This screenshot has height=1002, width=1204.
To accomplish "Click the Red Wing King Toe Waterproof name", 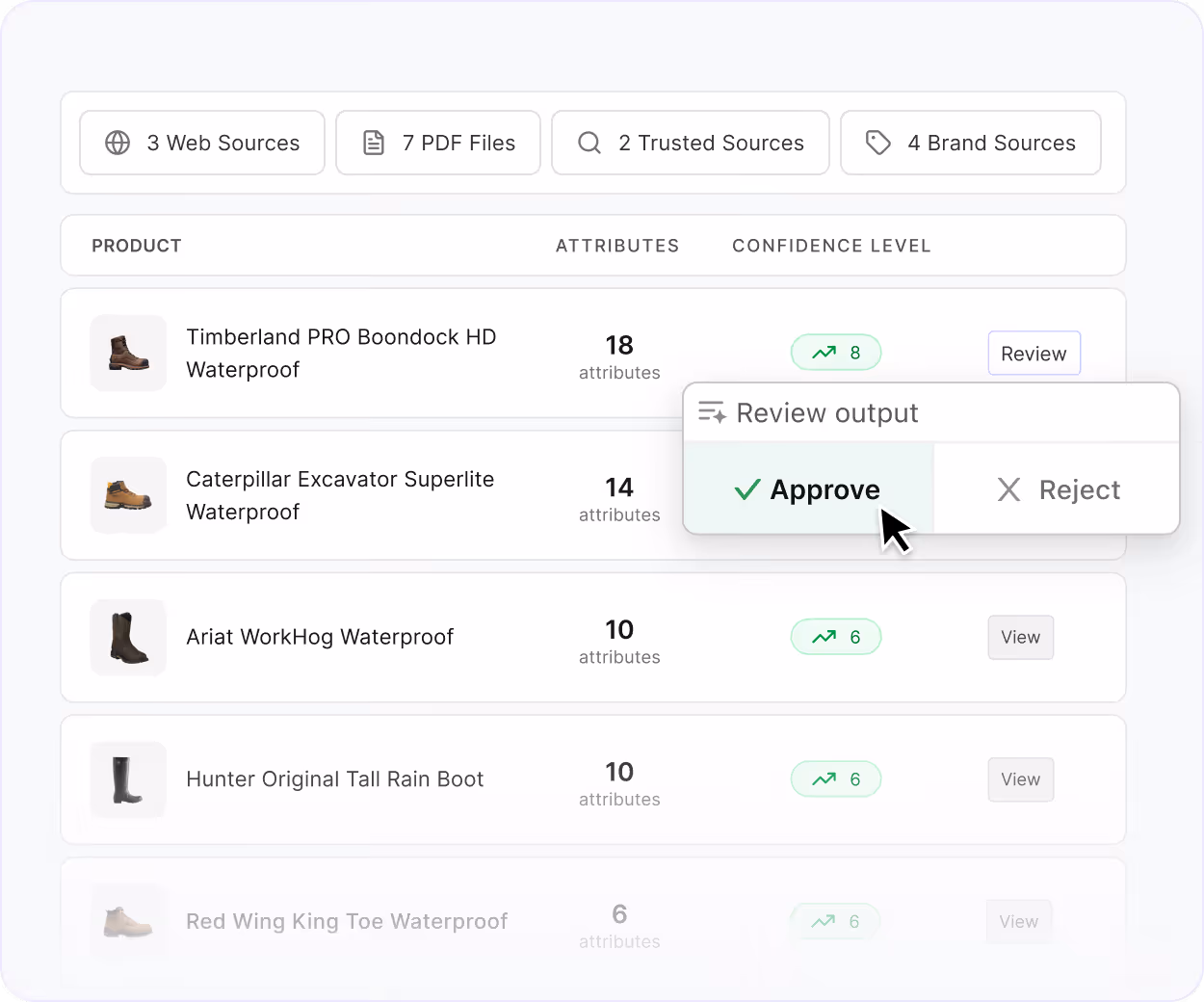I will click(x=347, y=922).
